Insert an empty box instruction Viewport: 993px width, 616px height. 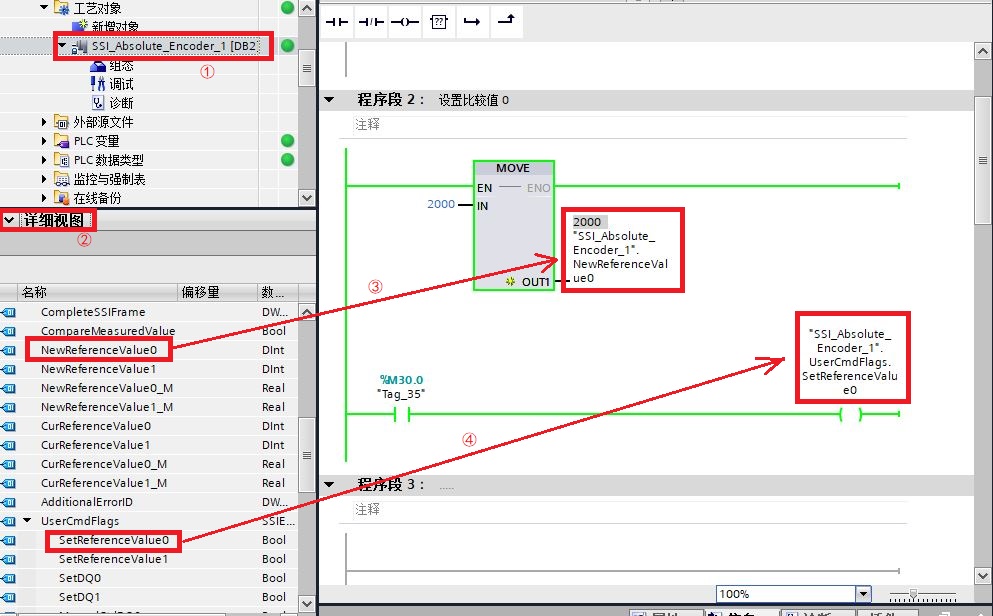439,22
